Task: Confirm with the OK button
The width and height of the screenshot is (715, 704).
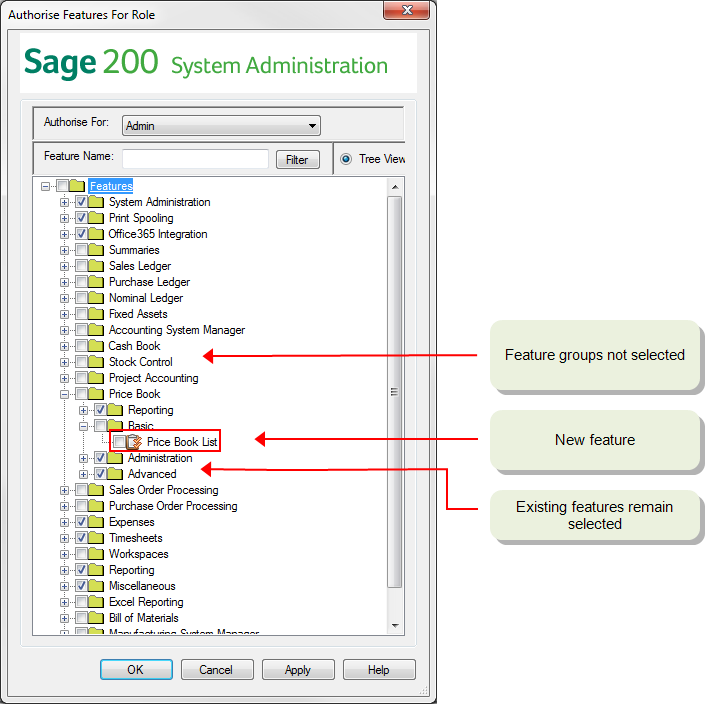Action: click(136, 669)
